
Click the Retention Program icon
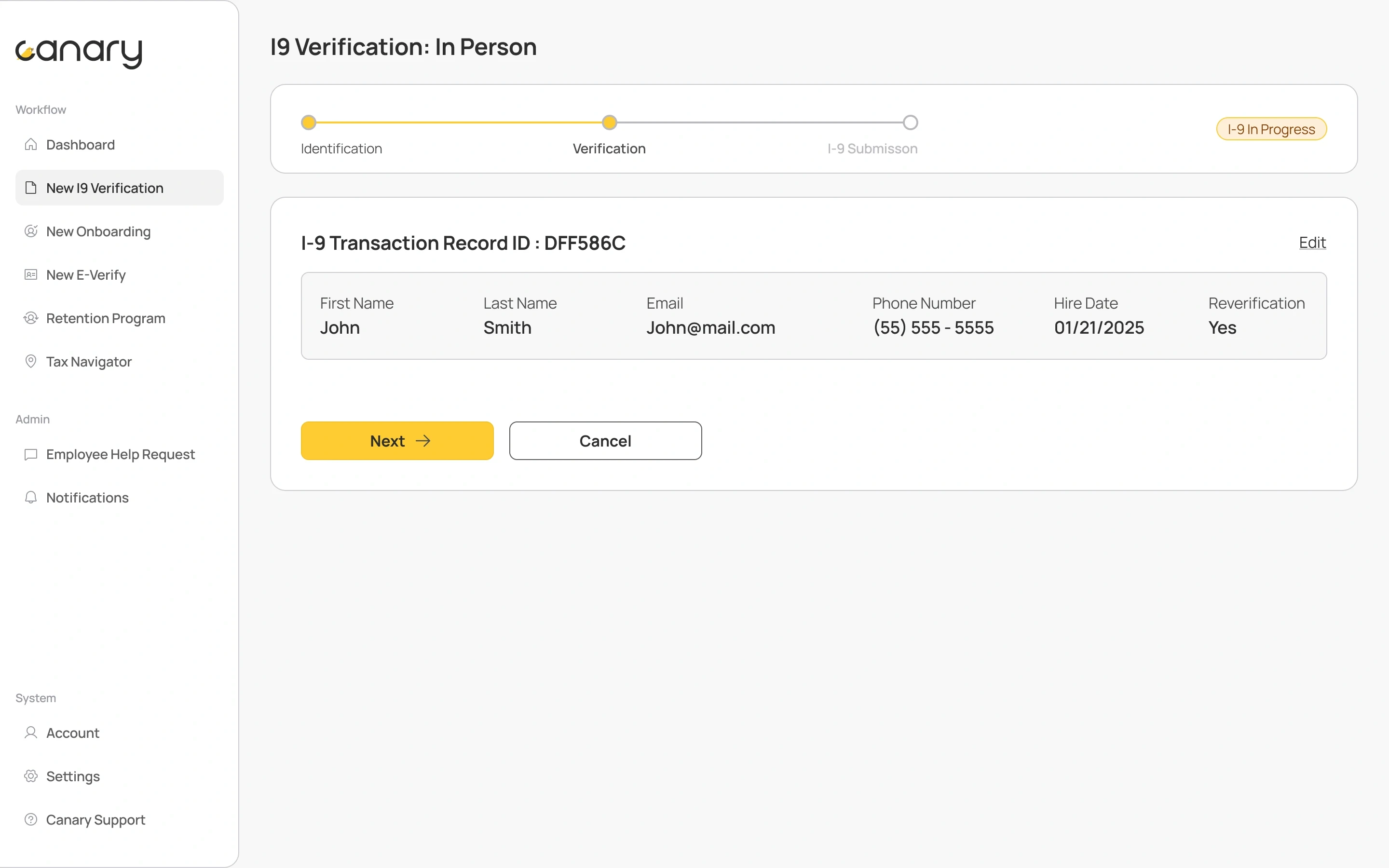coord(31,318)
